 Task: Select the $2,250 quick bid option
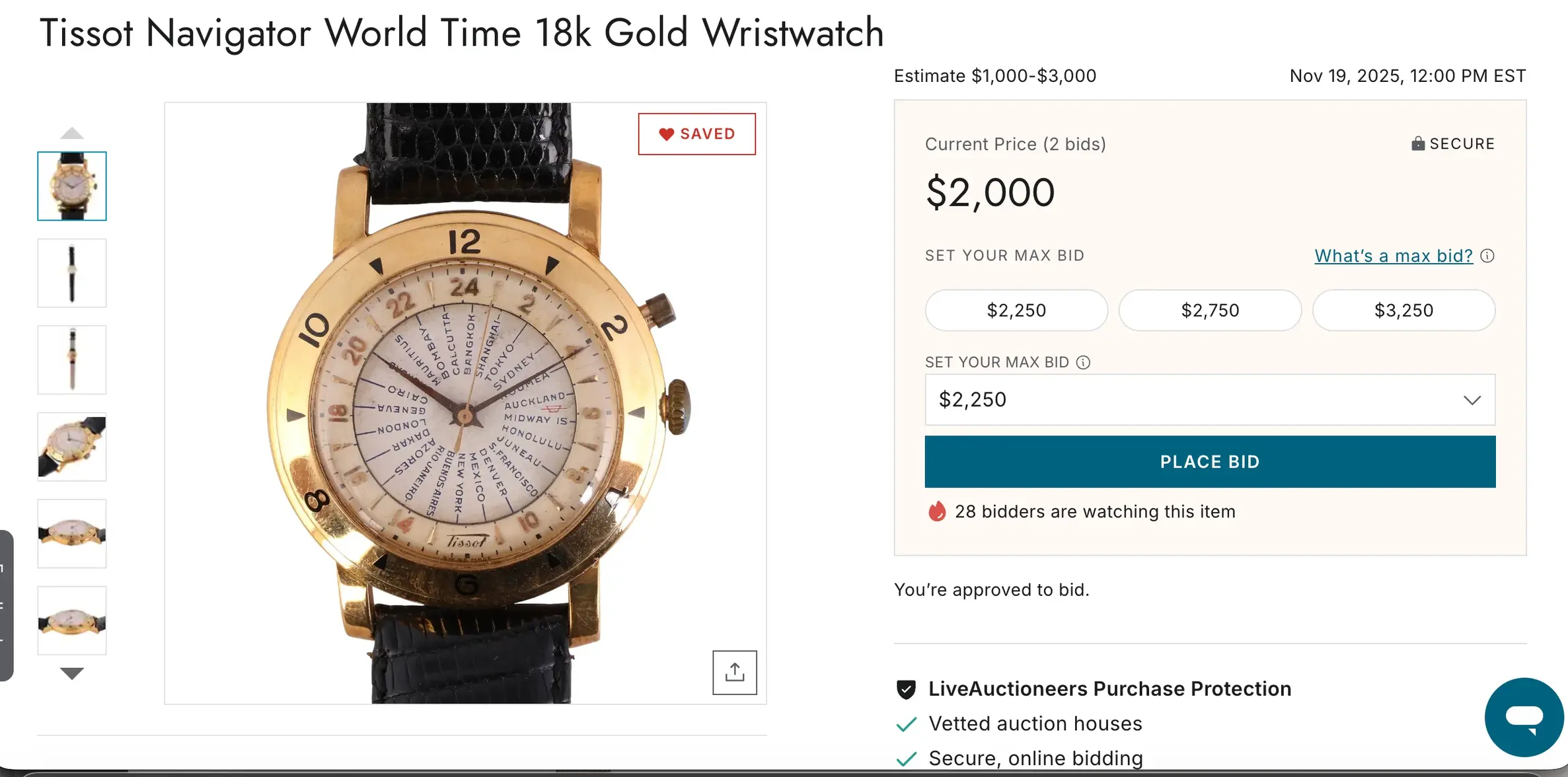(1016, 311)
